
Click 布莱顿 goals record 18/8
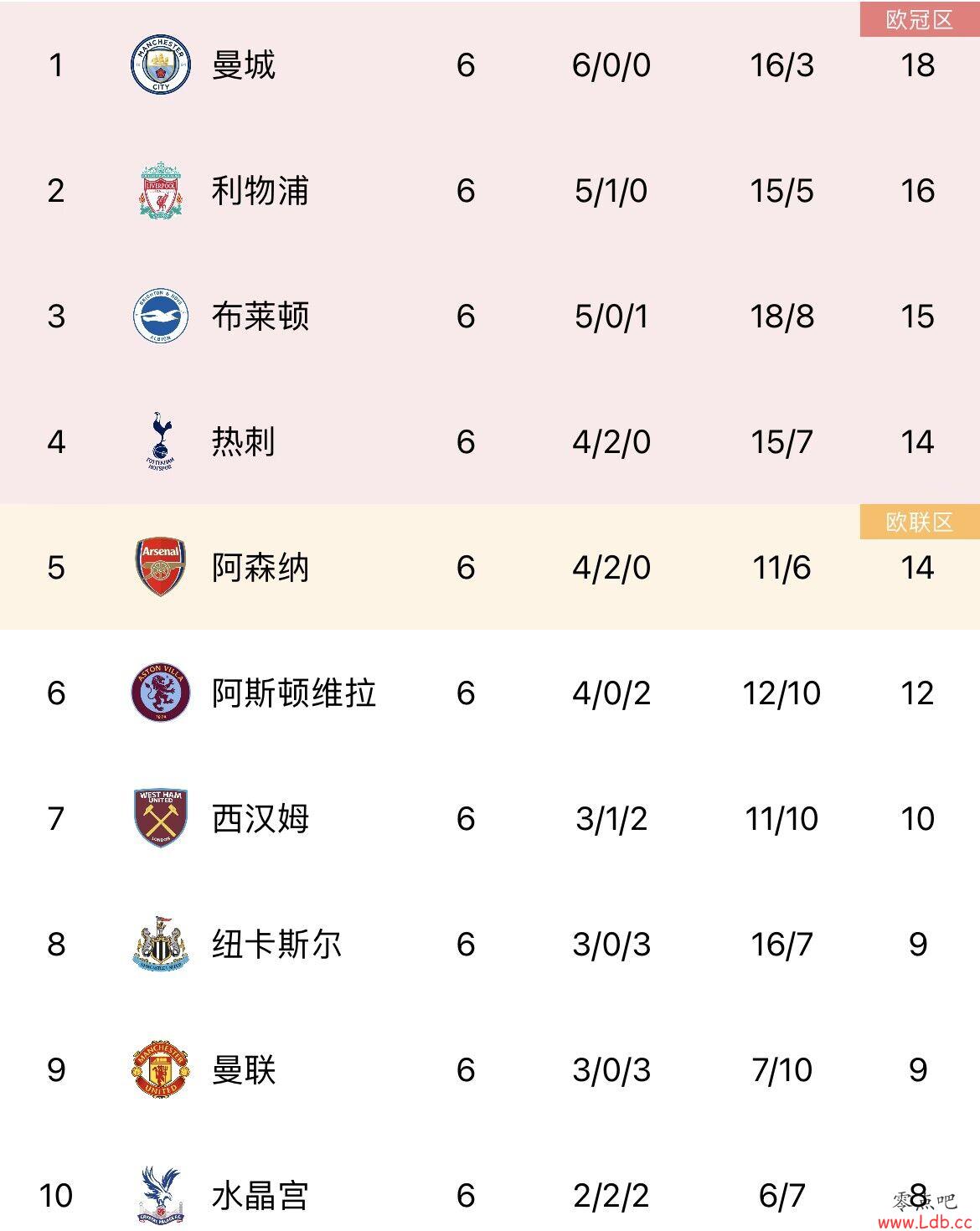781,317
